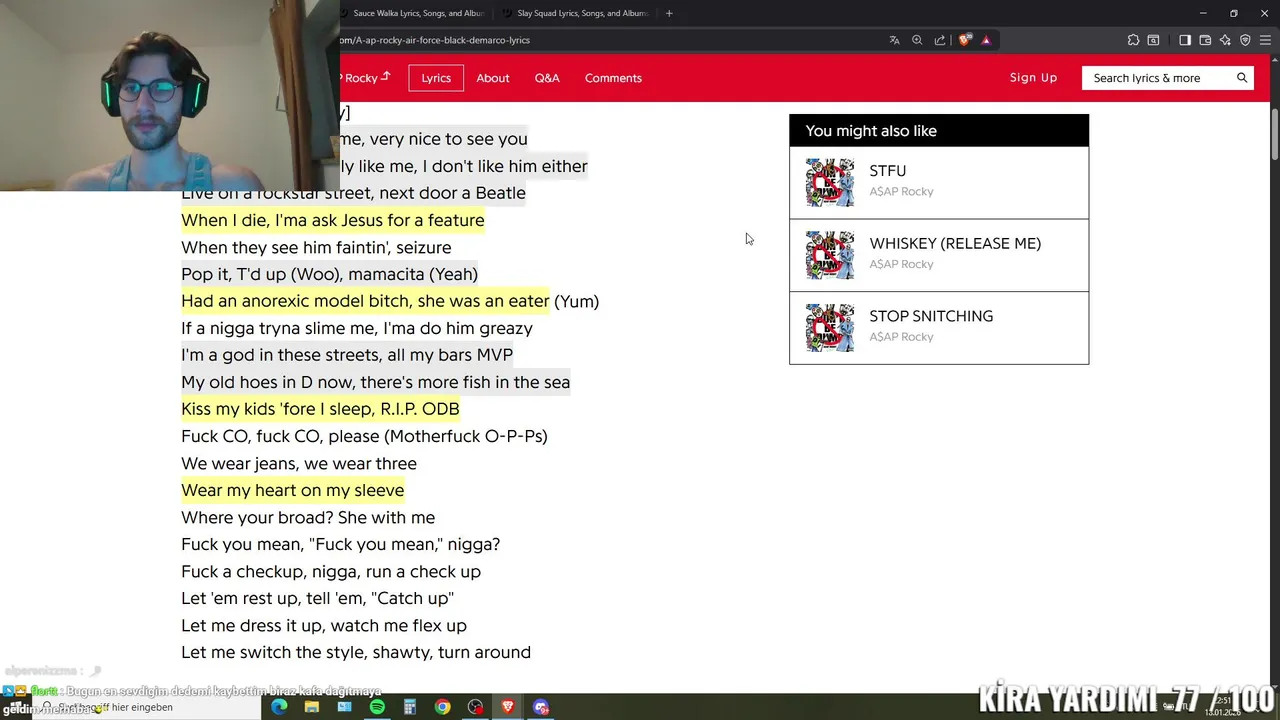Open Calculator from taskbar
This screenshot has height=720, width=1280.
tap(409, 707)
